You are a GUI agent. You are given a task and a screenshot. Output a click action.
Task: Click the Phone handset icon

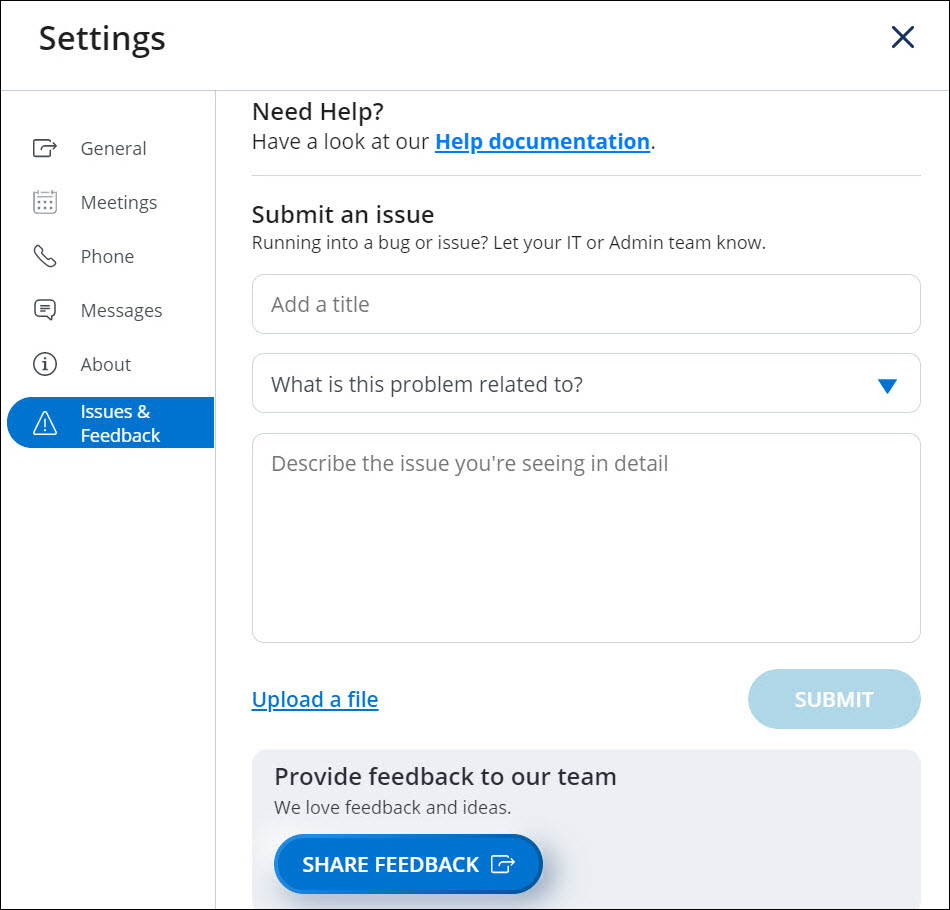pyautogui.click(x=45, y=256)
